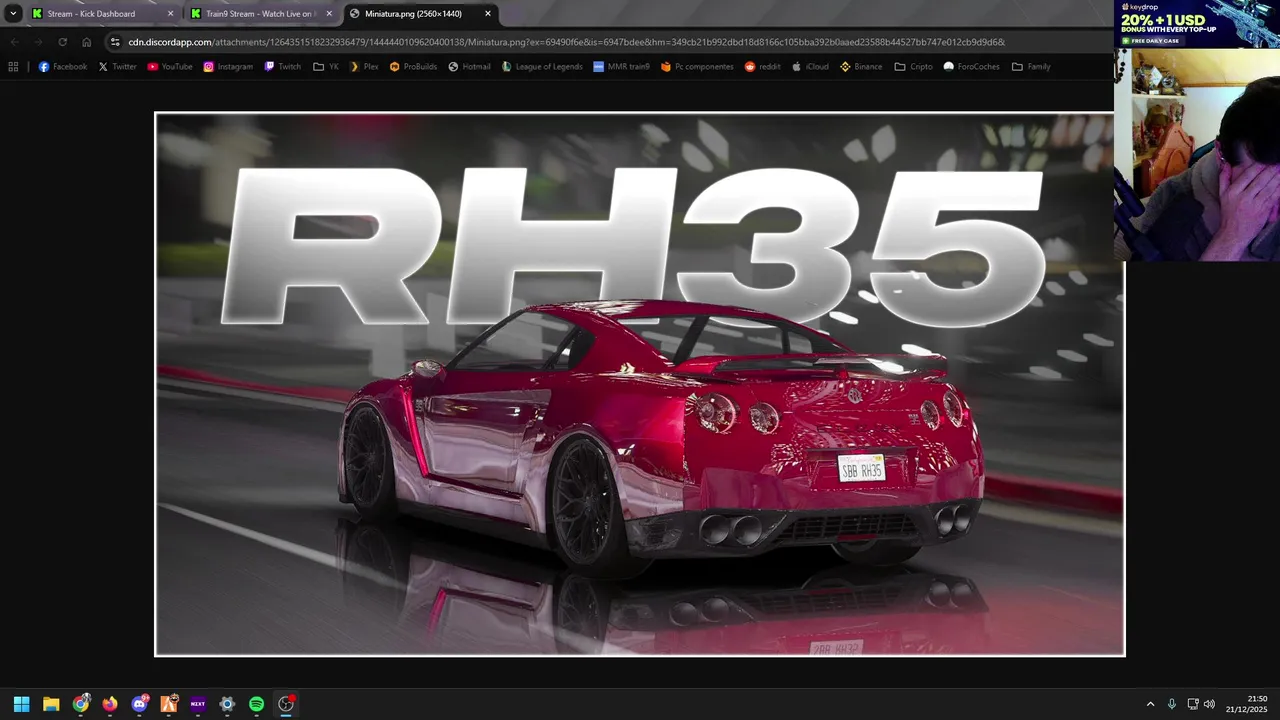Show hidden system tray icons
The image size is (1280, 720).
(1150, 704)
